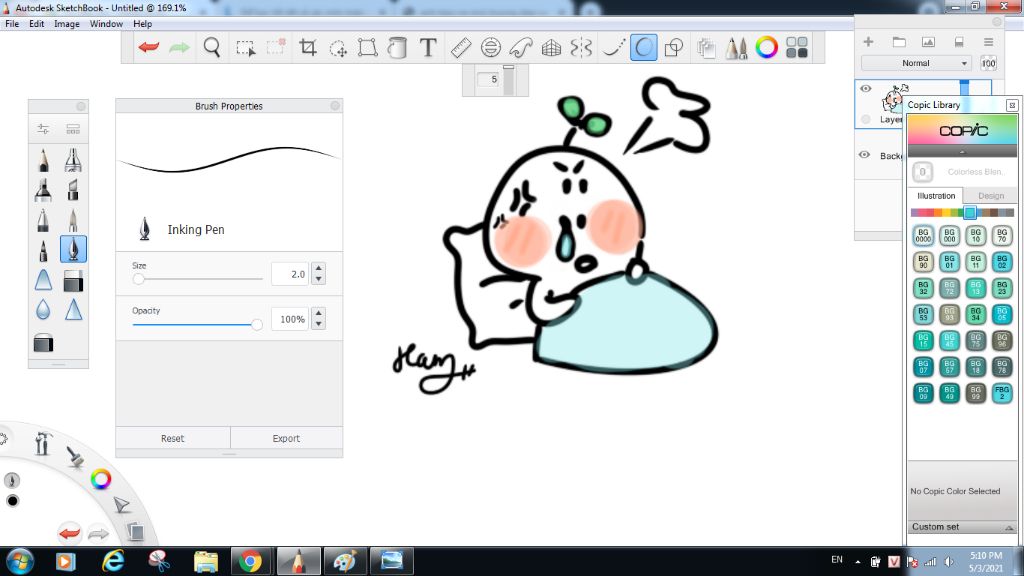
Task: Click the add image layer button
Action: tap(928, 42)
